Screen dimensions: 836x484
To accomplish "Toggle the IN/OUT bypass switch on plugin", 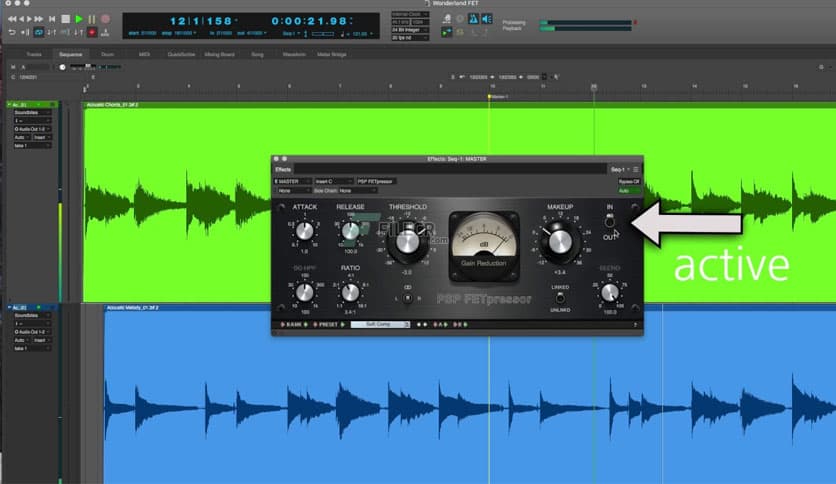I will pos(609,222).
